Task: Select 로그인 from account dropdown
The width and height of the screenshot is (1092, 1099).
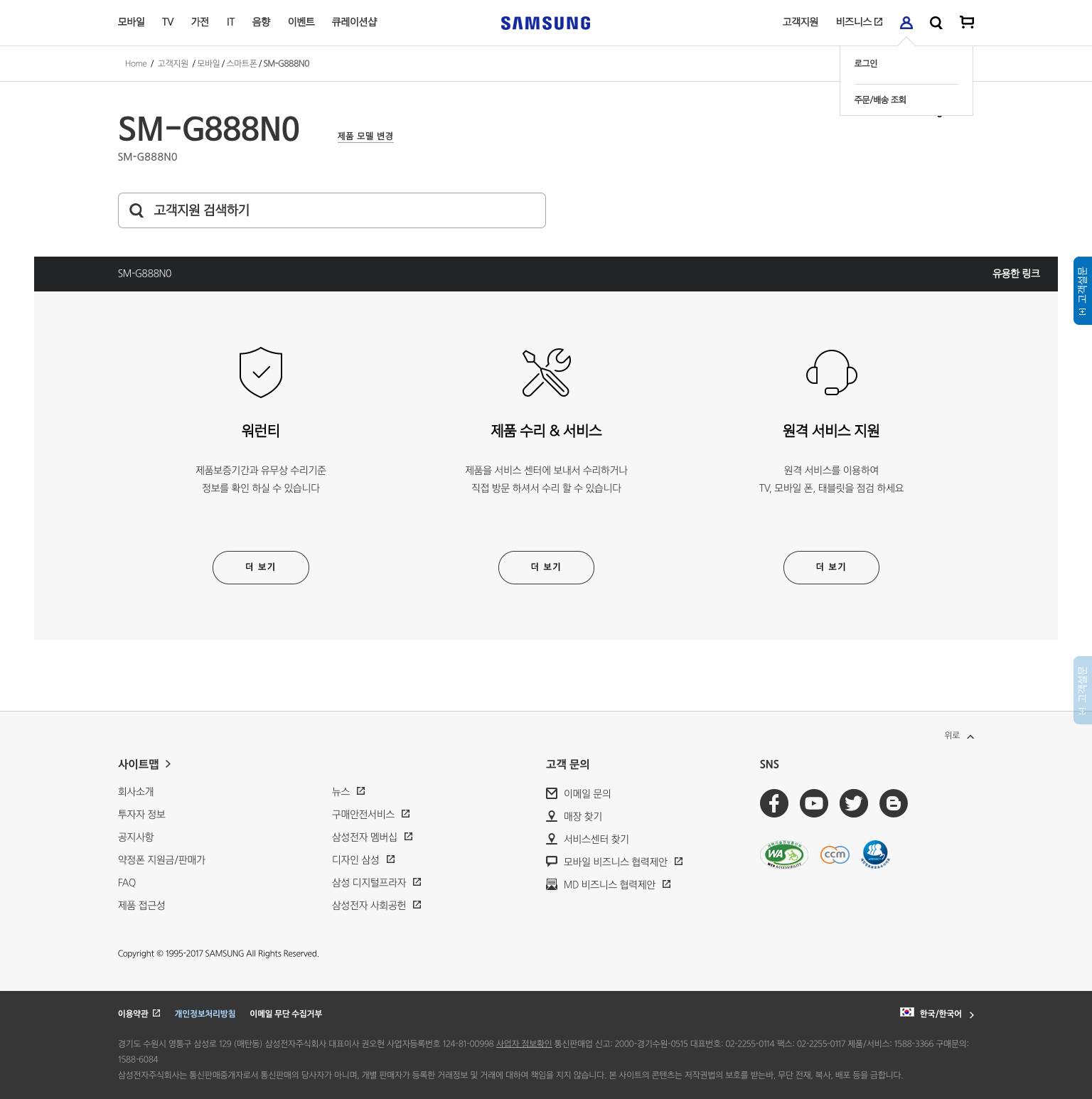Action: pos(866,63)
